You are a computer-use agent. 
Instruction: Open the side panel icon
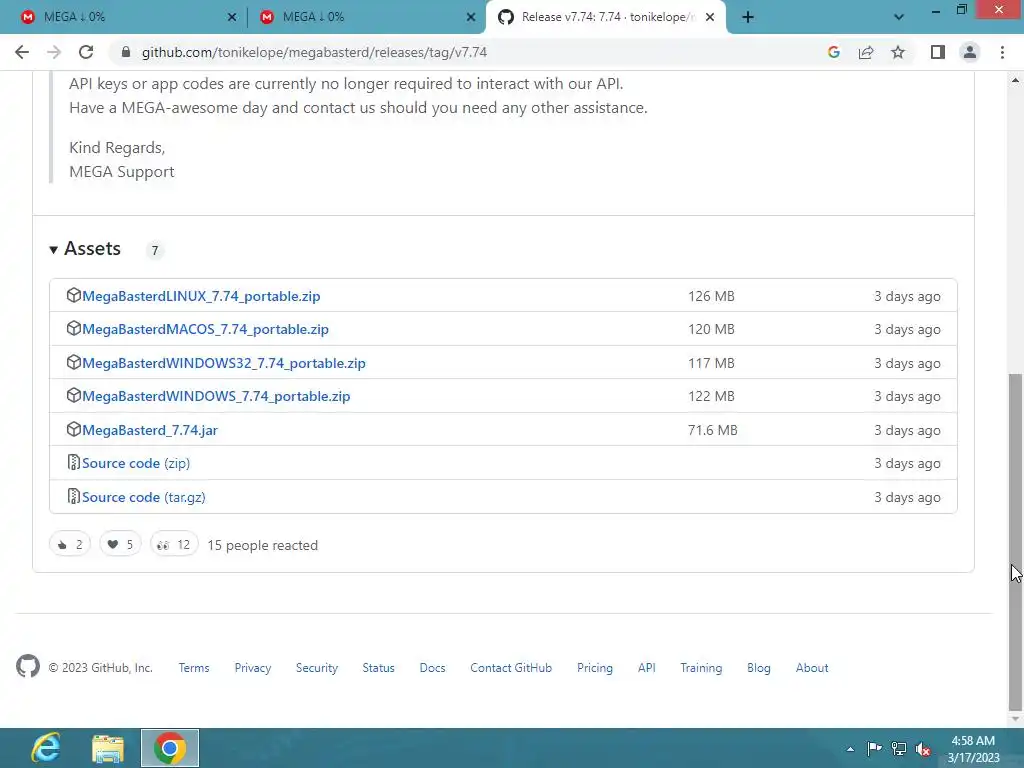click(938, 52)
